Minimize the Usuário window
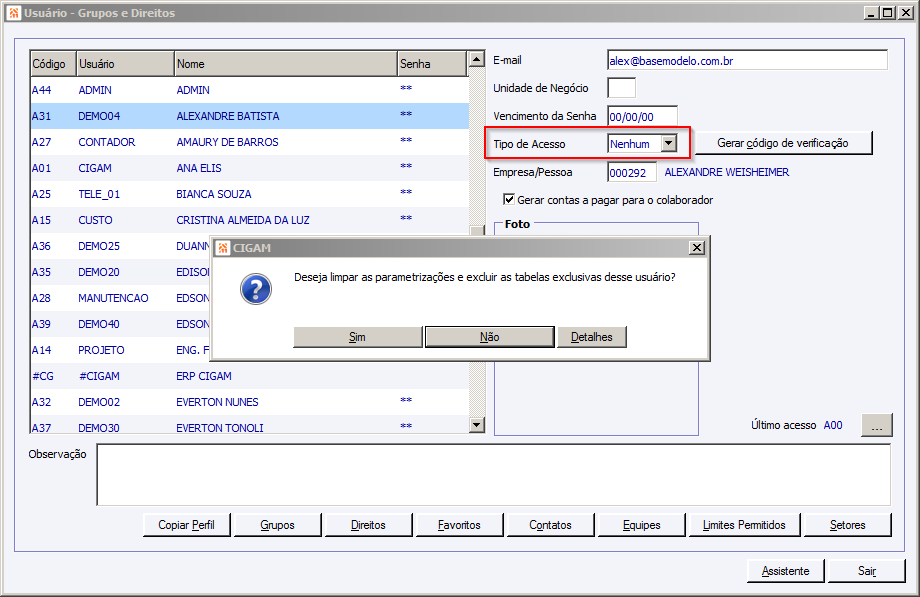This screenshot has height=597, width=920. pos(871,12)
